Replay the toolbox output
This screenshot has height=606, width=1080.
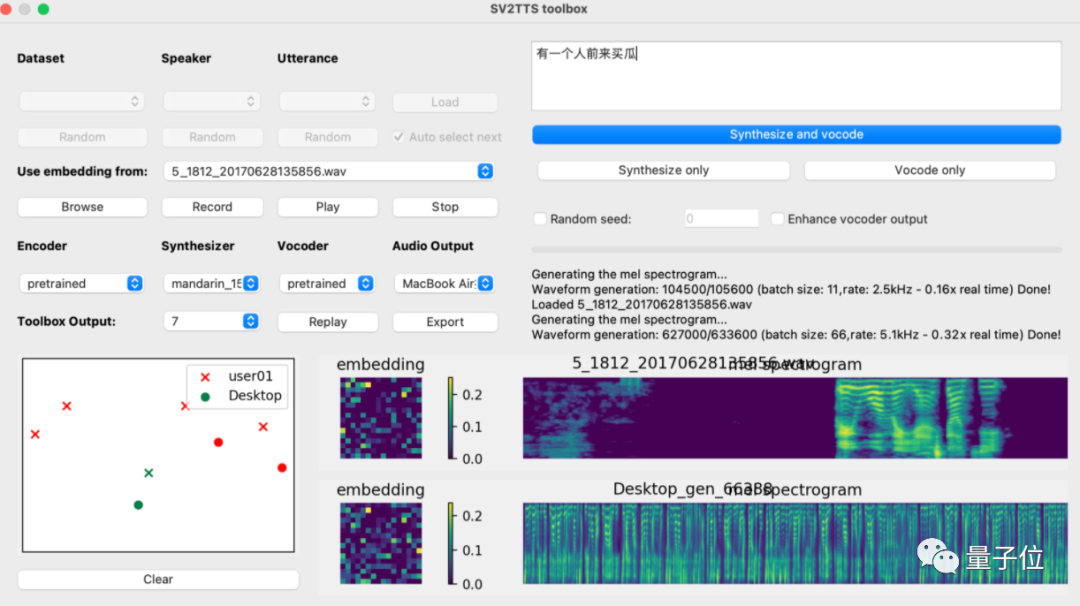click(327, 322)
